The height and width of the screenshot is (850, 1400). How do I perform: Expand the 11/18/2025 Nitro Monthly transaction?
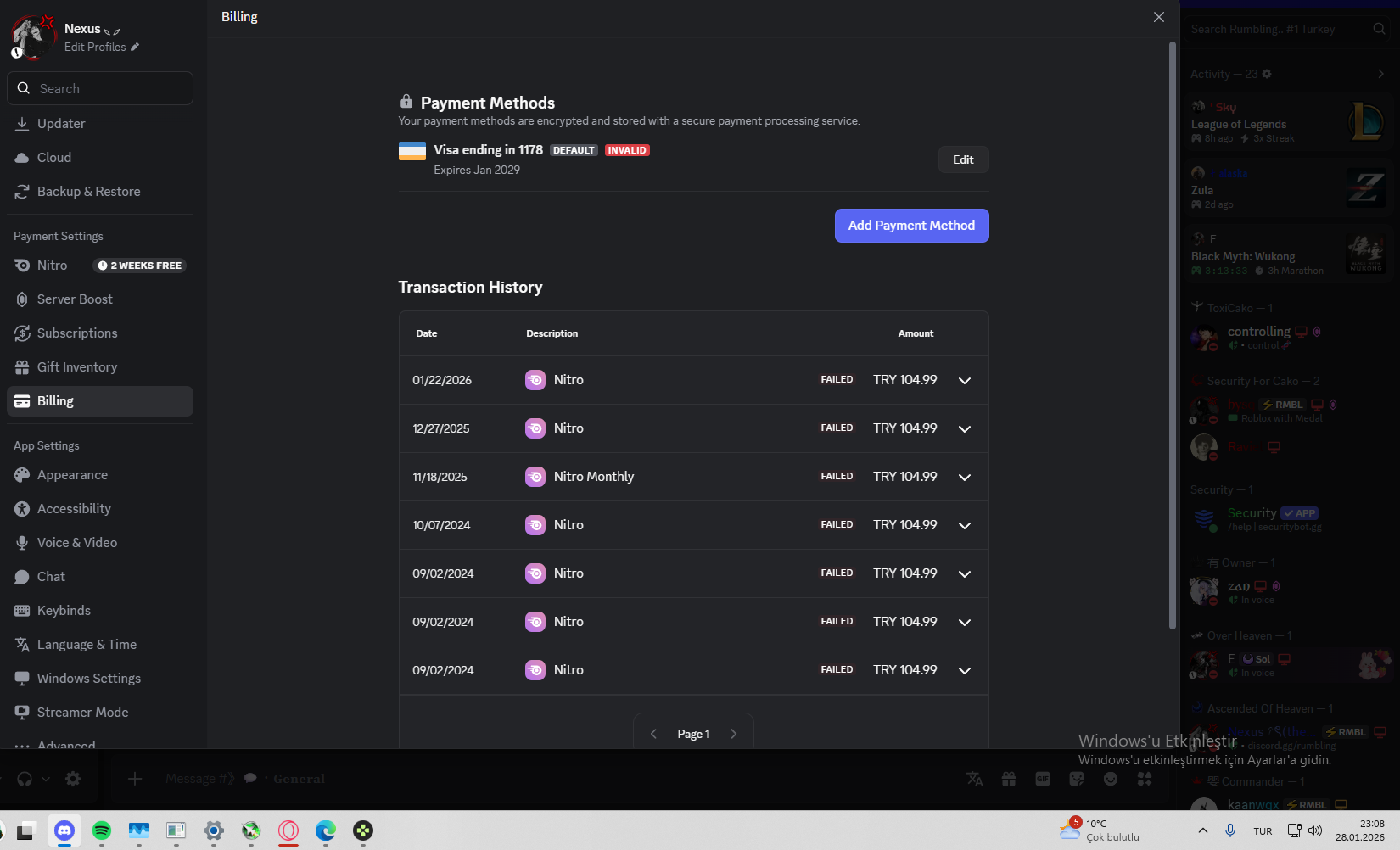point(965,477)
